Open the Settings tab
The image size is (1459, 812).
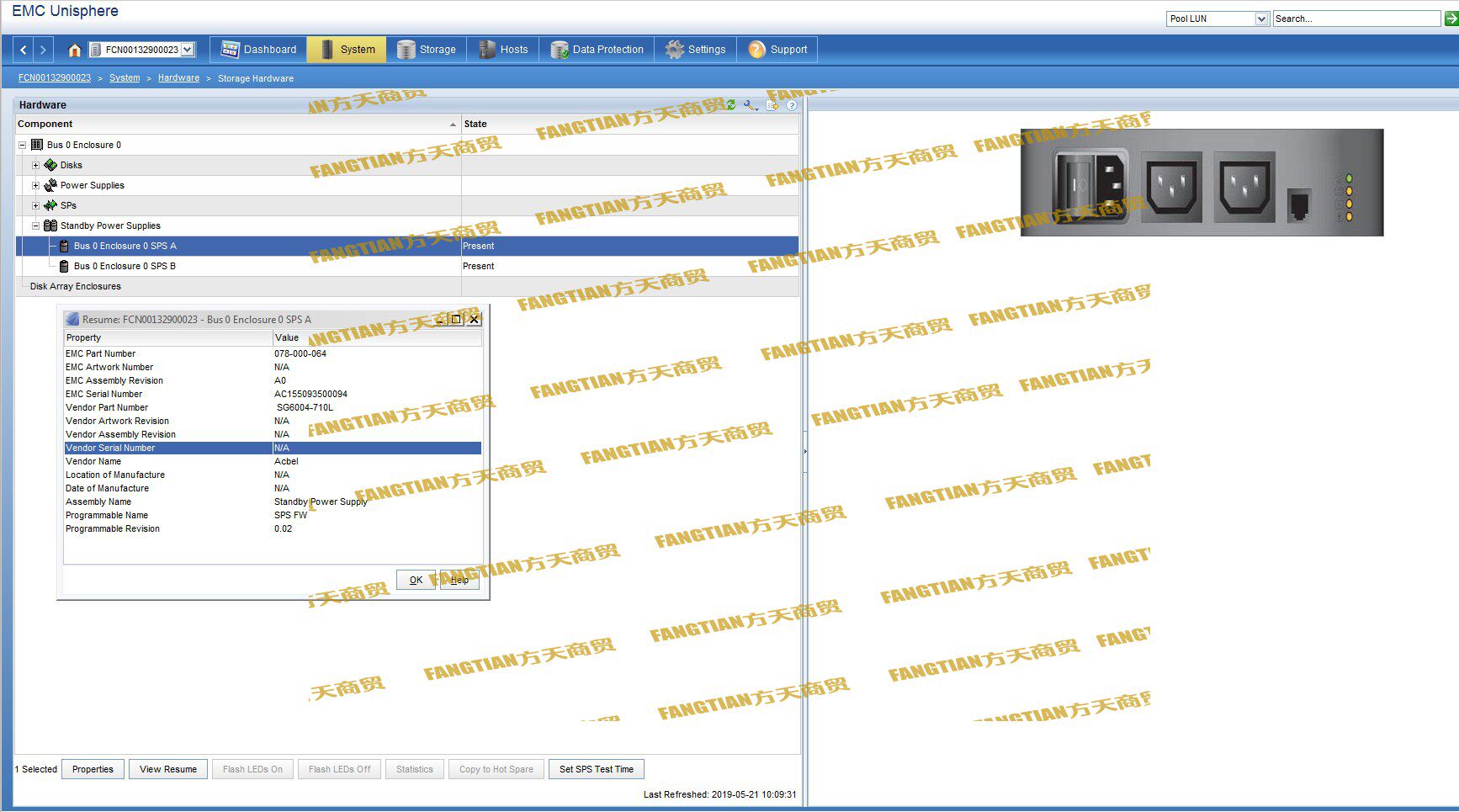pyautogui.click(x=695, y=50)
